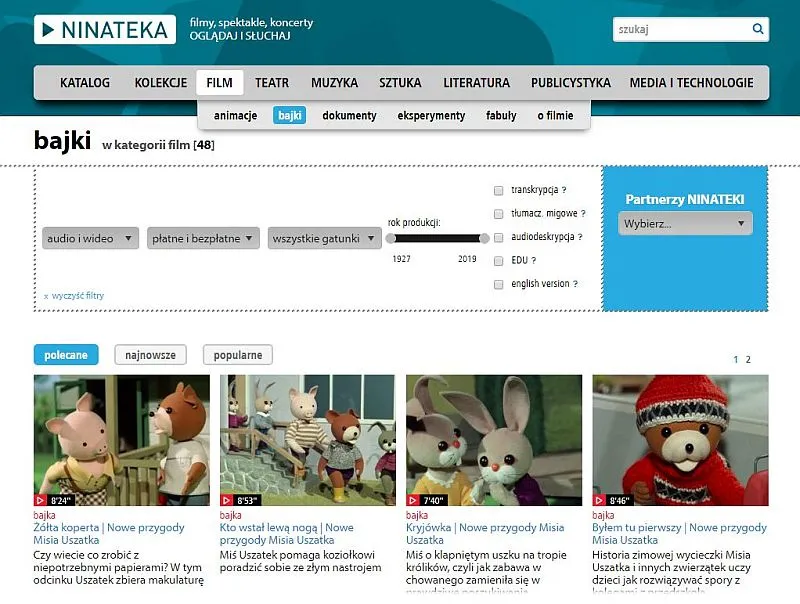Check the tłumacz. migowe option

coord(497,215)
